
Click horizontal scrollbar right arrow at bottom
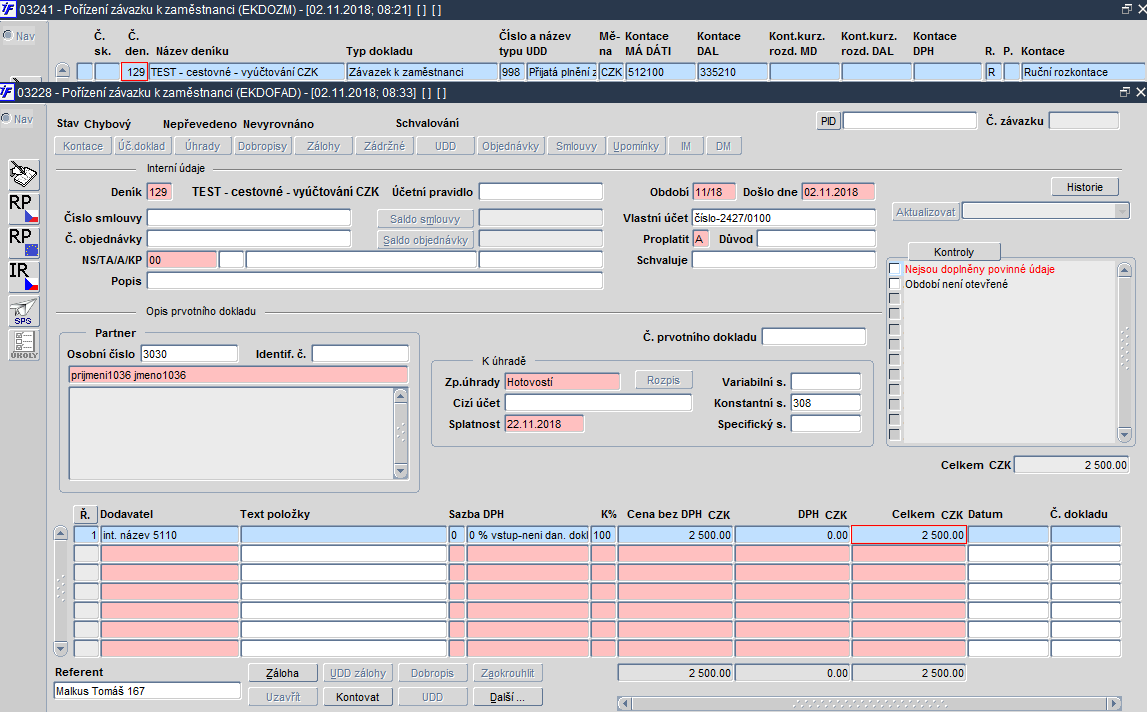click(1113, 703)
